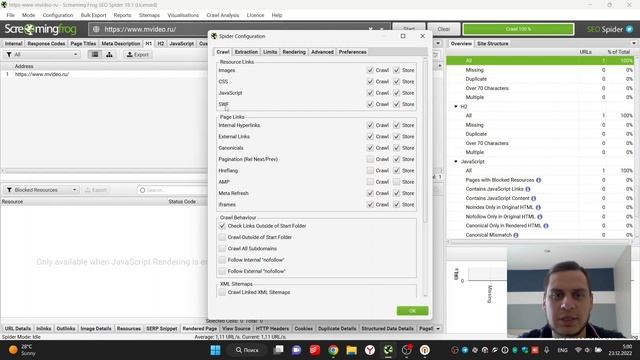Switch to list view icon in toolbar
Screen dimensions: 640x360
pyautogui.click(x=95, y=54)
